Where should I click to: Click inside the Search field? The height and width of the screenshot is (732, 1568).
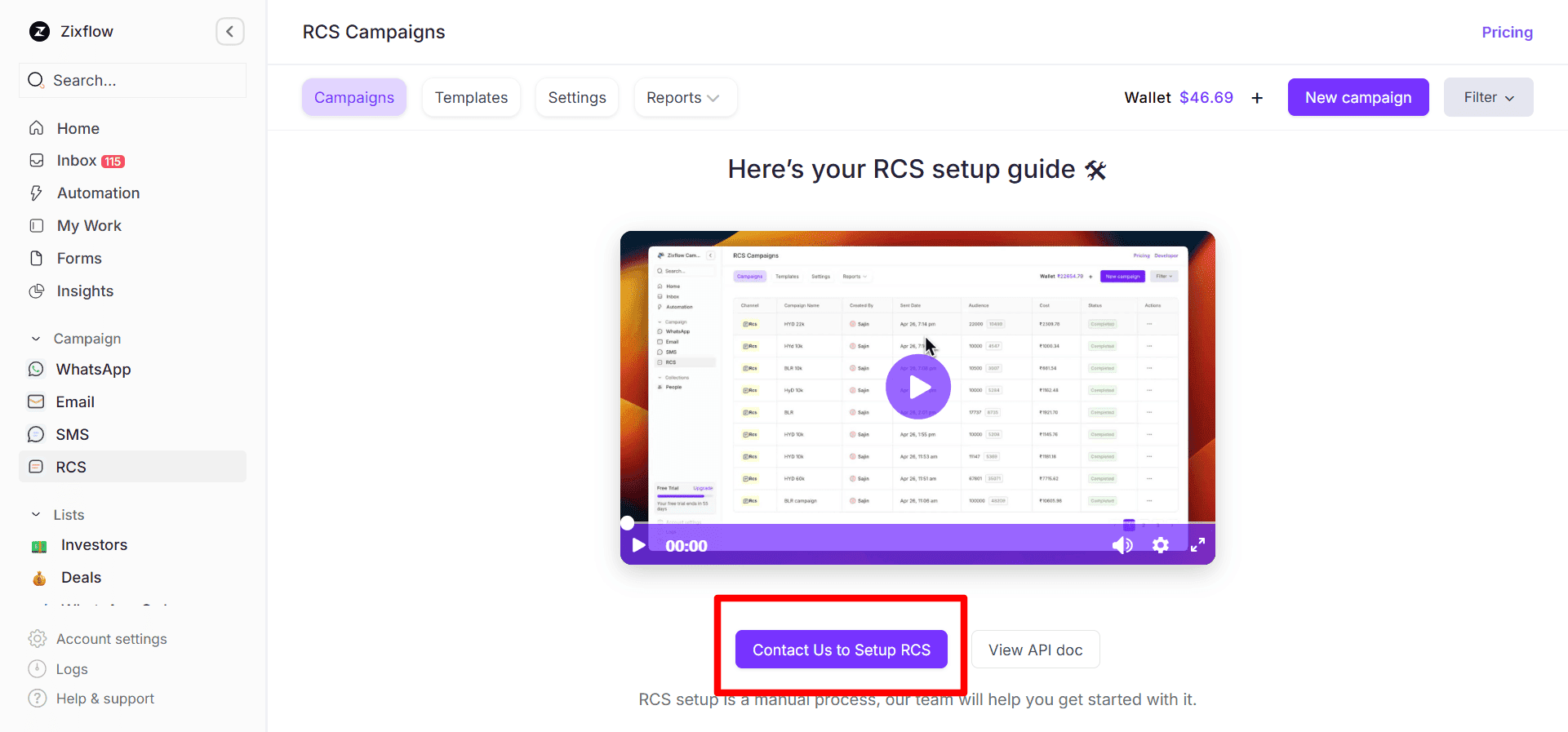pyautogui.click(x=132, y=80)
